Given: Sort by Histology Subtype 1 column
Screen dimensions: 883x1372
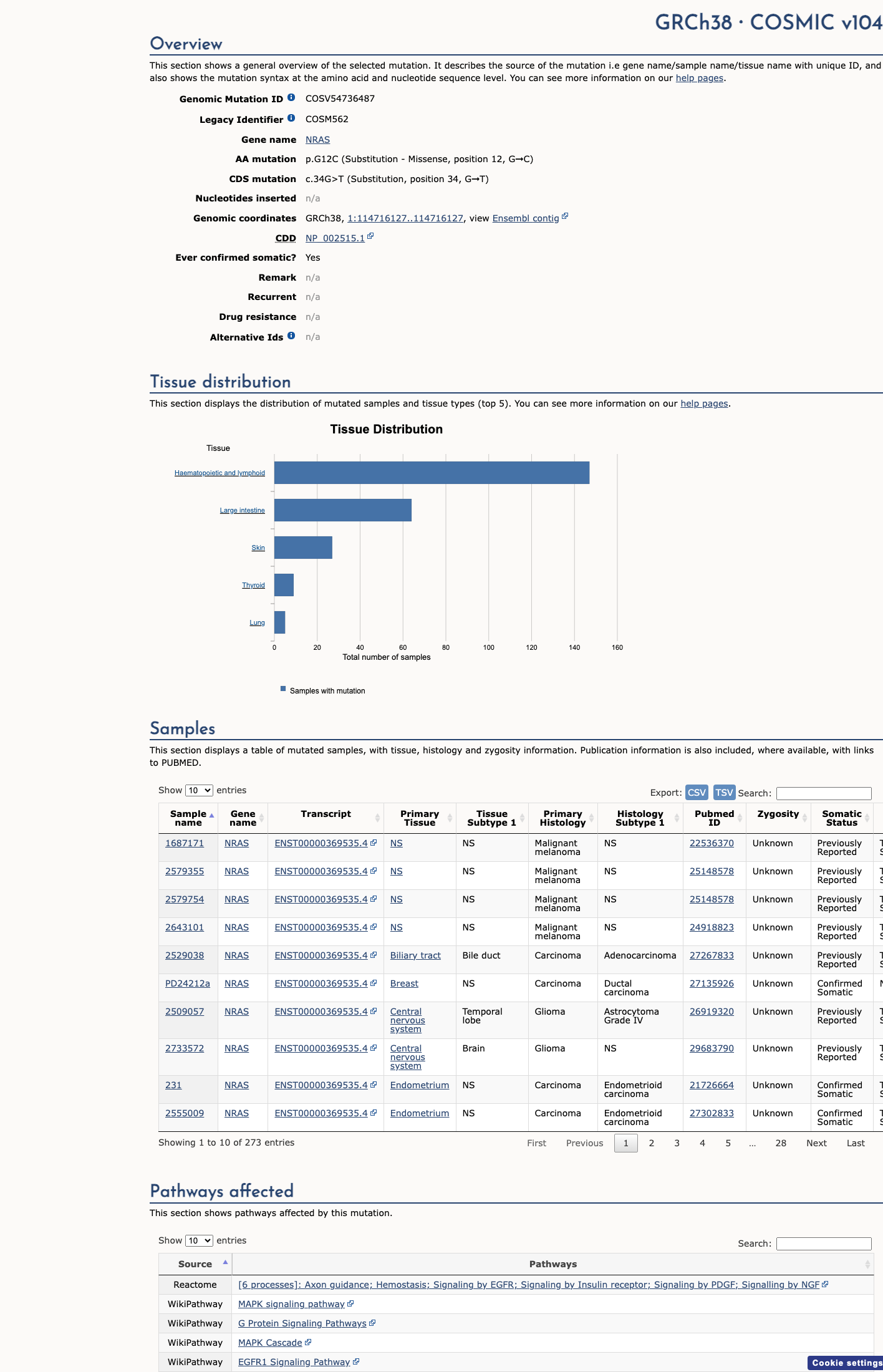Looking at the screenshot, I should tap(640, 818).
